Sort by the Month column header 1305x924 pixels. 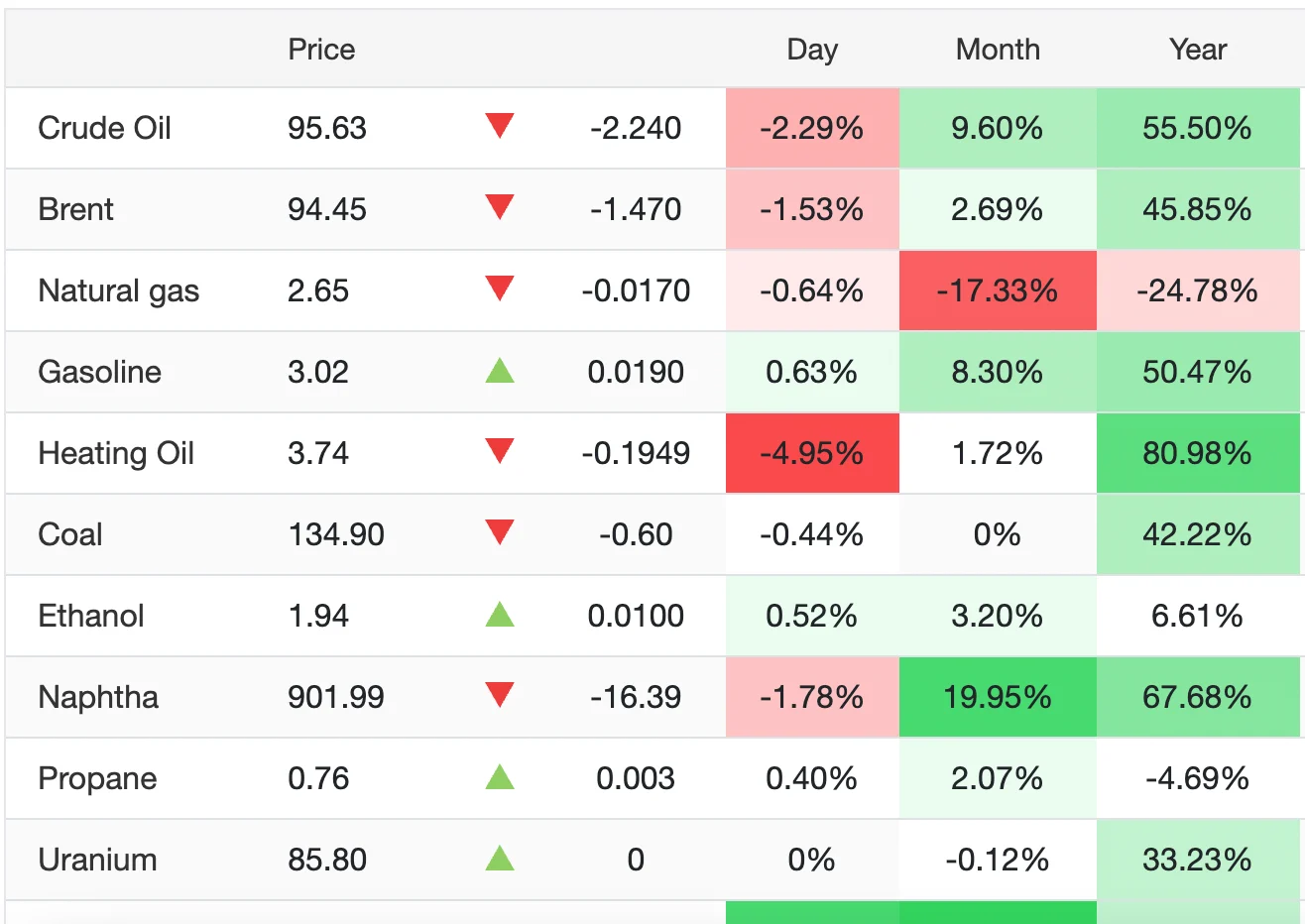click(x=998, y=50)
